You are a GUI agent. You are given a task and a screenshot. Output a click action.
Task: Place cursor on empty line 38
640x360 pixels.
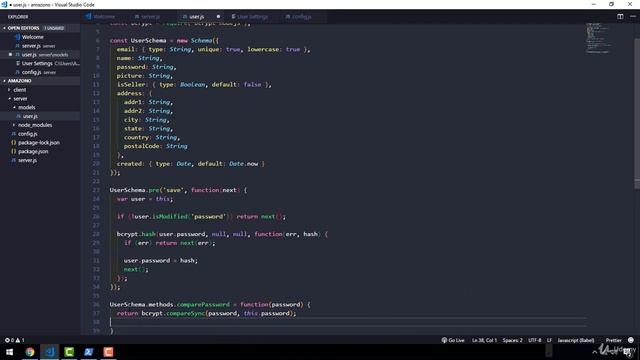(x=347, y=322)
